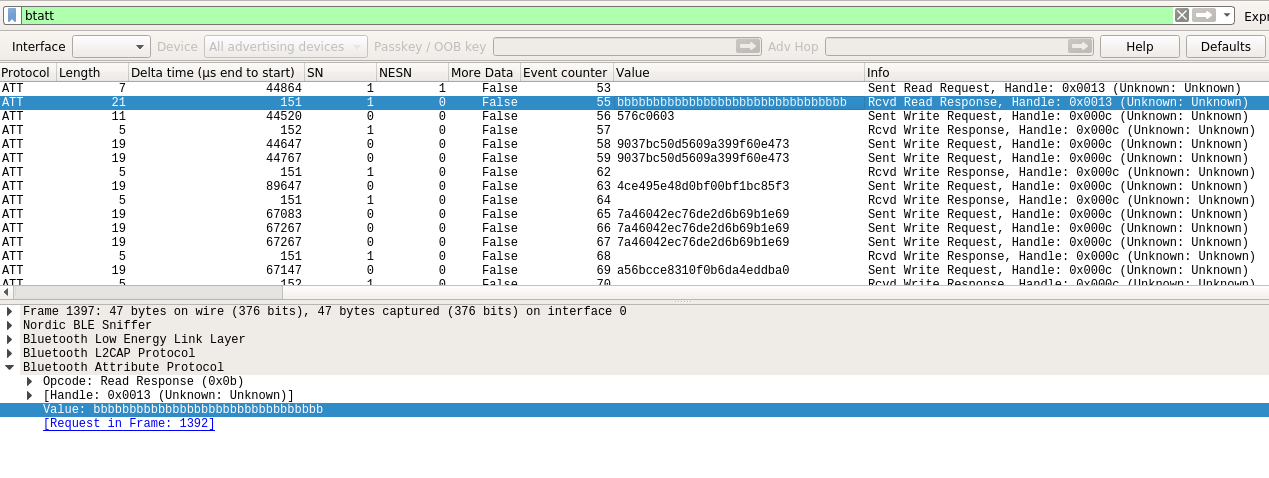Collapse the Bluetooth Attribute Protocol node

pyautogui.click(x=10, y=368)
